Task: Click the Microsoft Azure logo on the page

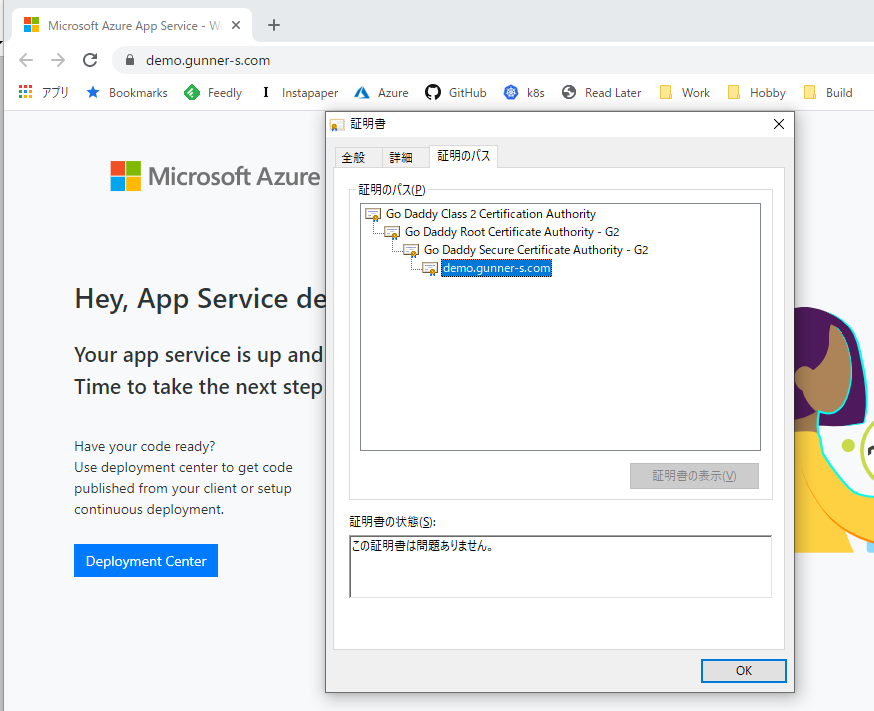Action: click(x=215, y=176)
